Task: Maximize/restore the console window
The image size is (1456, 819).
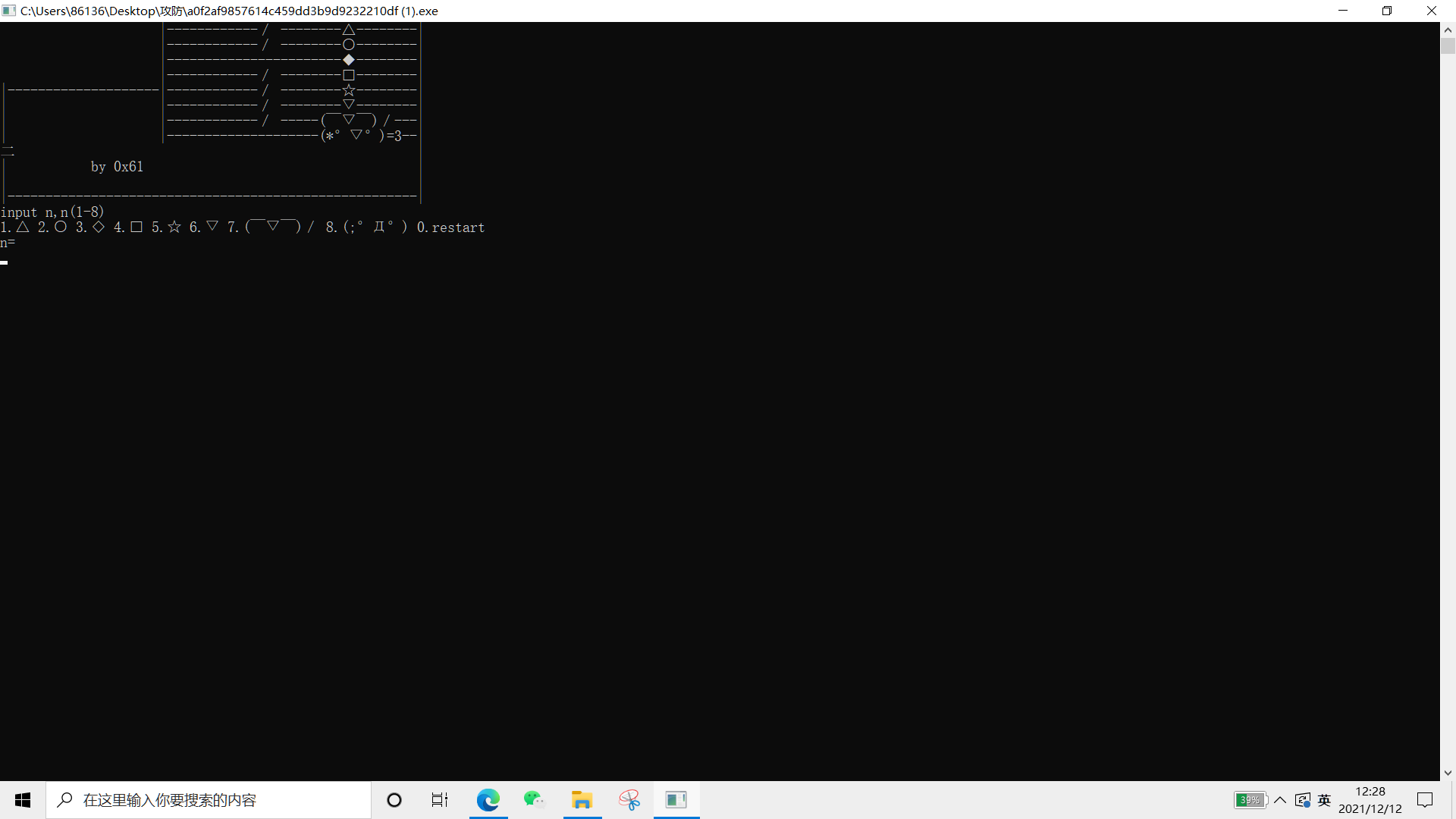Action: coord(1387,11)
